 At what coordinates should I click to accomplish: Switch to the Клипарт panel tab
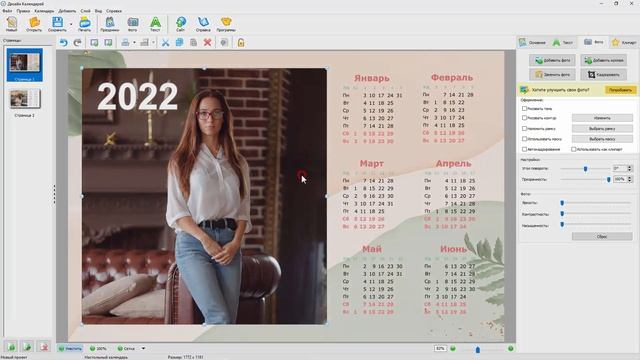coord(624,42)
